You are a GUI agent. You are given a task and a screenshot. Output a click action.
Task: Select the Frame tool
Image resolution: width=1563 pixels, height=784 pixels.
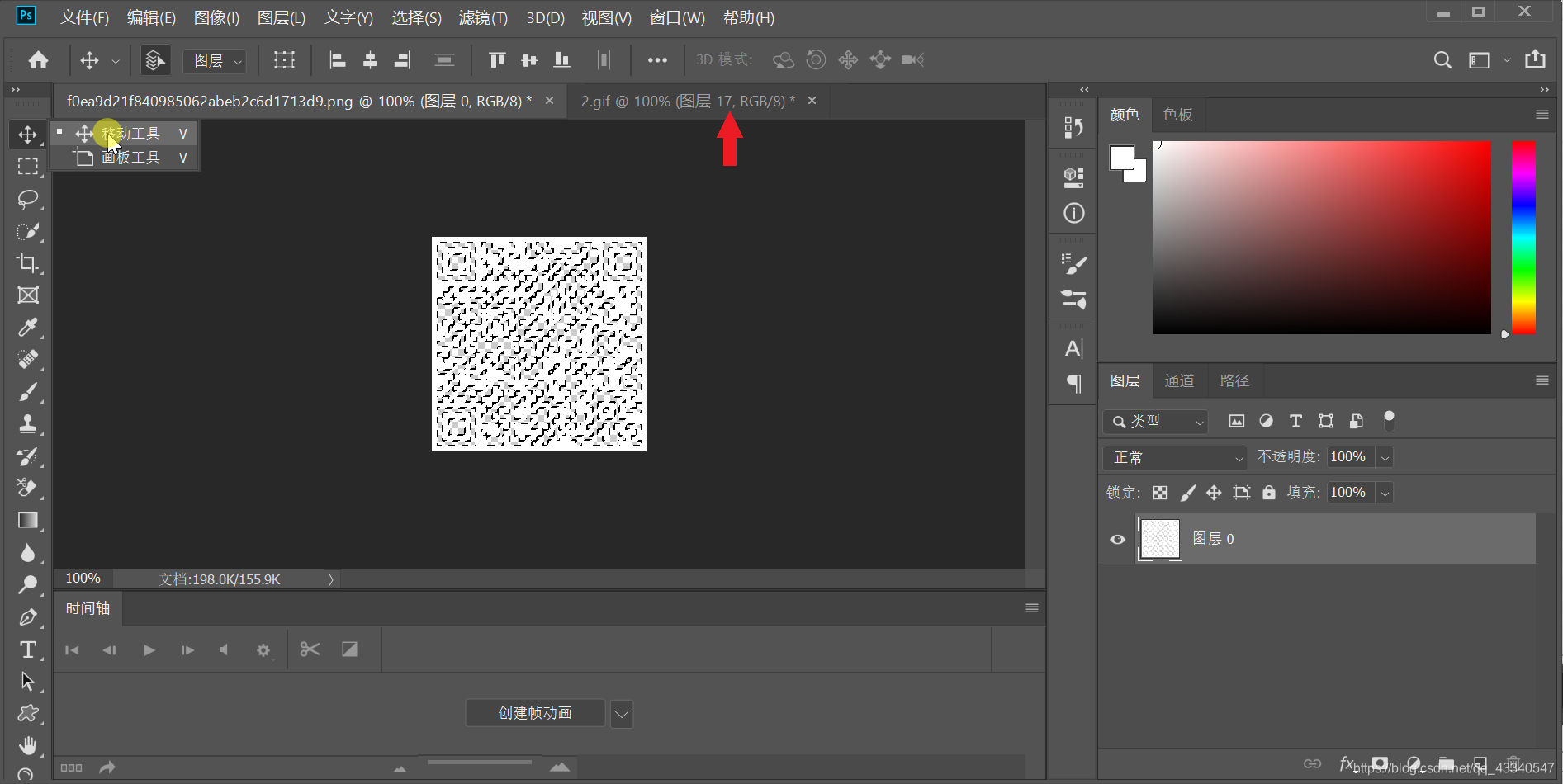tap(28, 295)
